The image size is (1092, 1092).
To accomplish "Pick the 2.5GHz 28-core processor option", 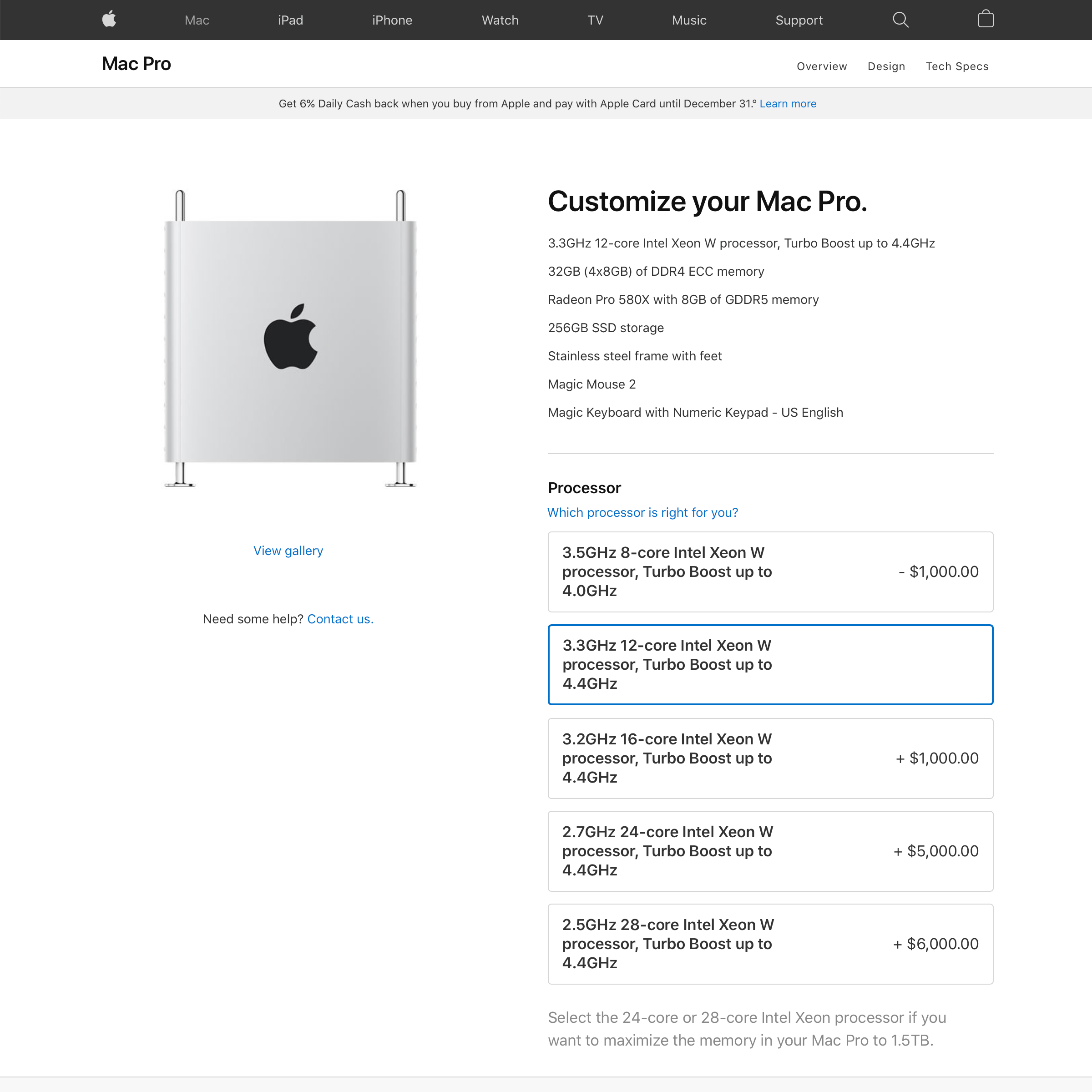I will tap(770, 944).
